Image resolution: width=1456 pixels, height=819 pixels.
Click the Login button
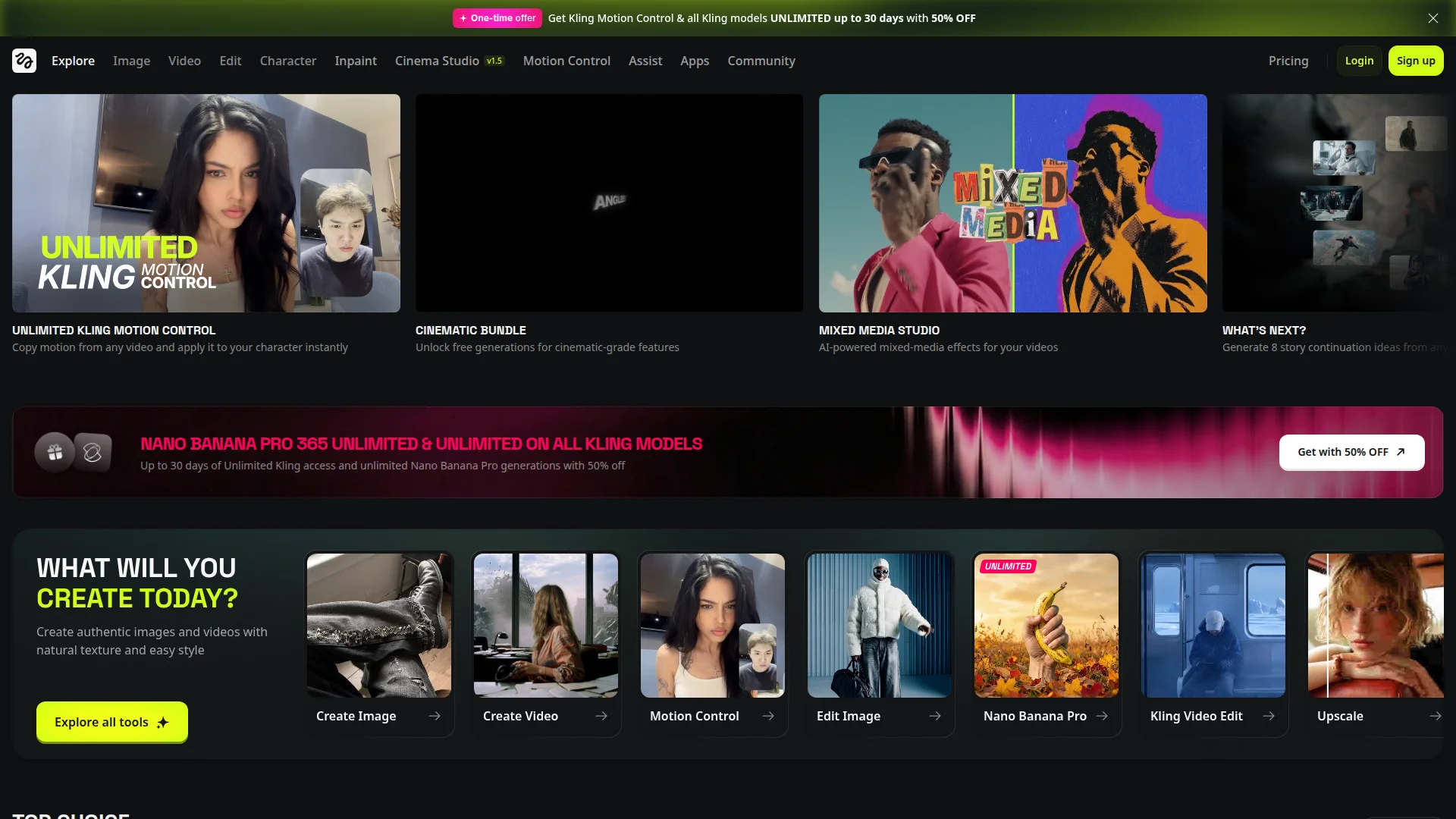1359,61
